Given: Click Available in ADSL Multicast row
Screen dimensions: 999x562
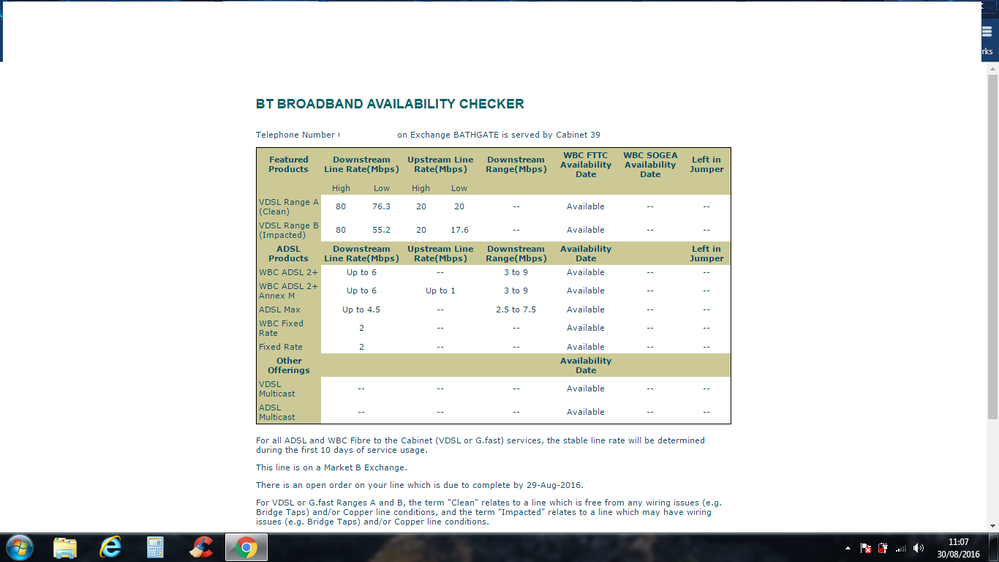Looking at the screenshot, I should click(x=586, y=412).
